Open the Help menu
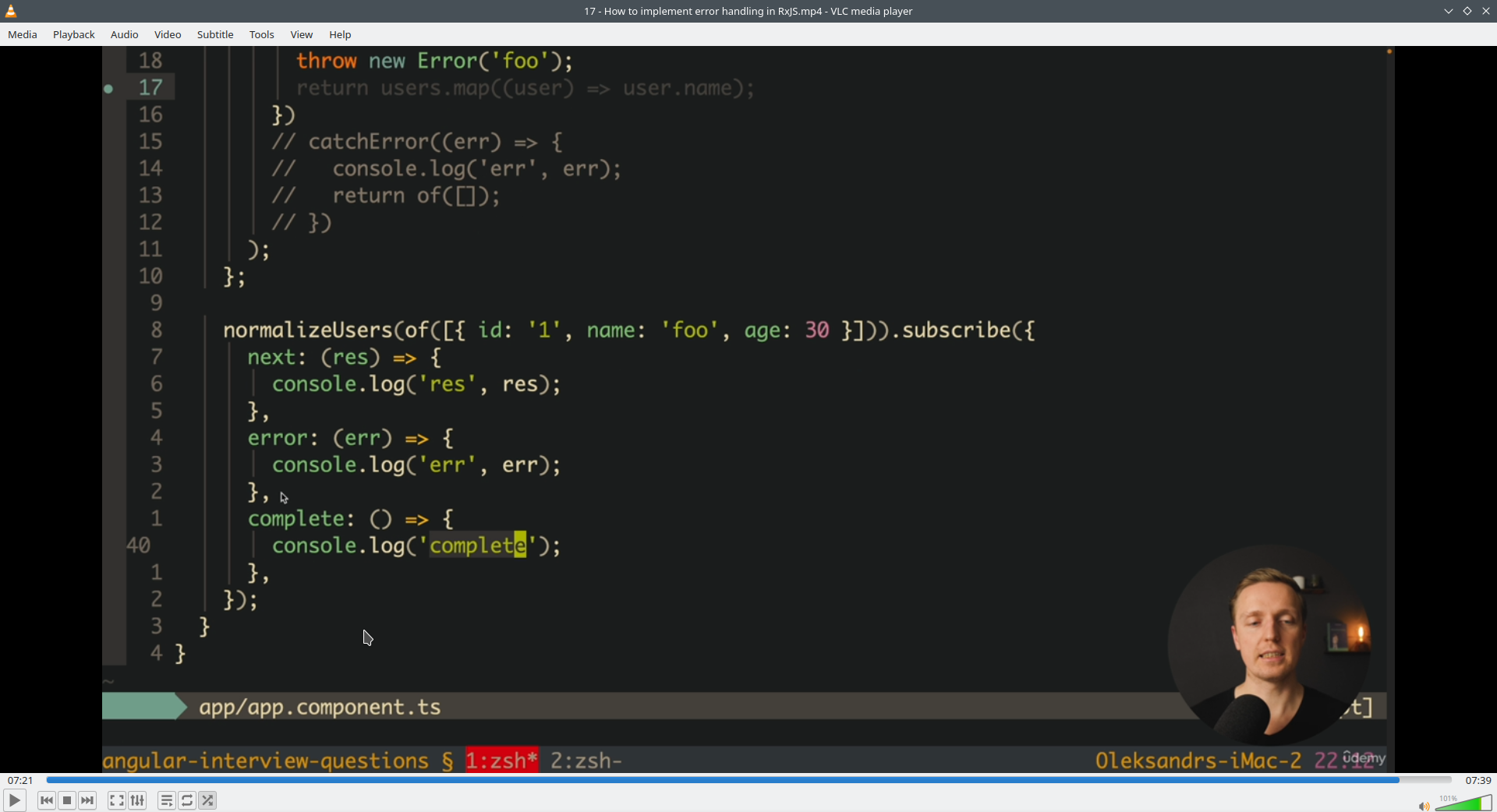 [x=340, y=34]
